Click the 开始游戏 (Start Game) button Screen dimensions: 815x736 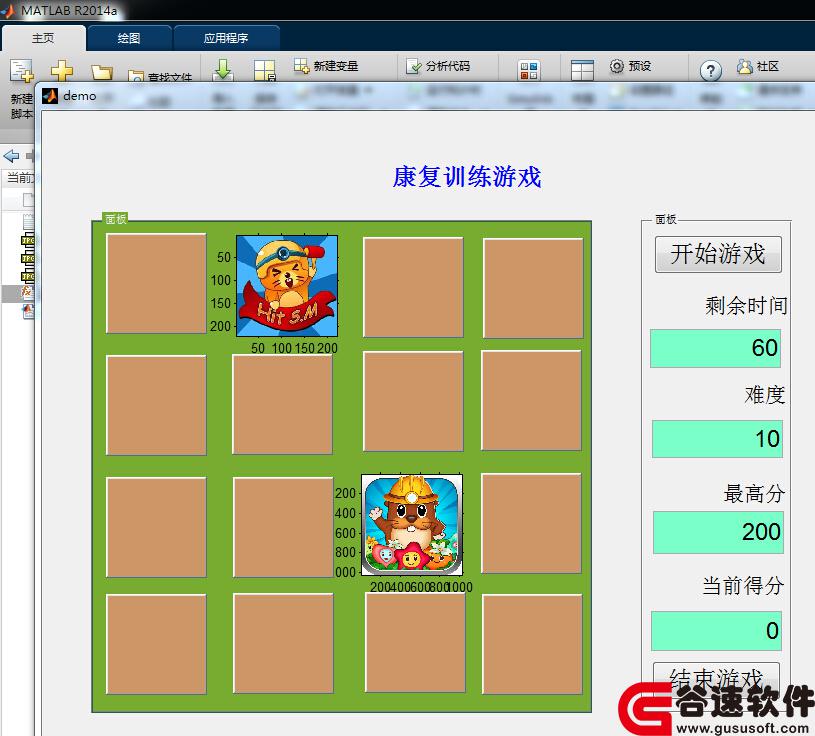pyautogui.click(x=718, y=254)
